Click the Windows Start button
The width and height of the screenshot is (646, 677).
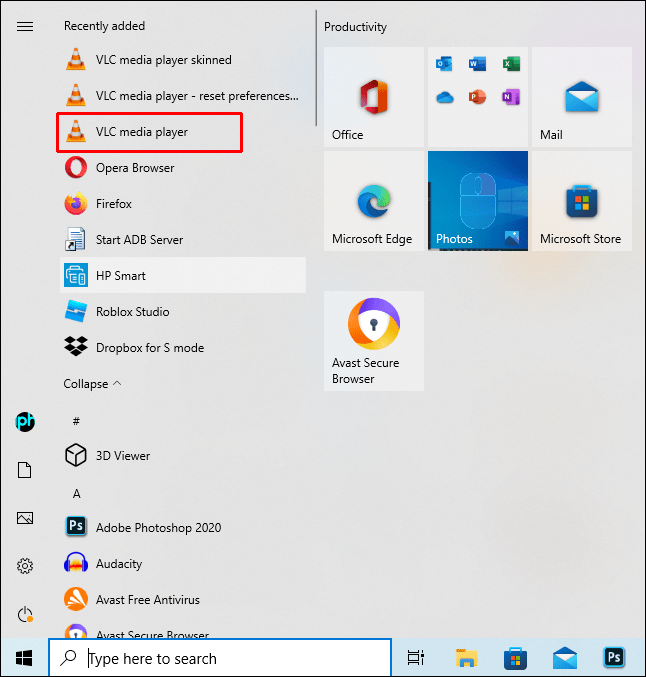[24, 658]
